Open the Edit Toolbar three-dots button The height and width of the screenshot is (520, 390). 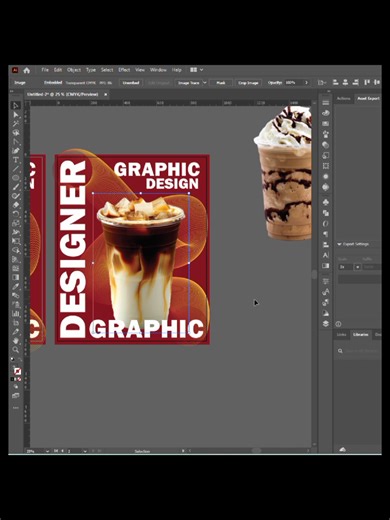[16, 408]
